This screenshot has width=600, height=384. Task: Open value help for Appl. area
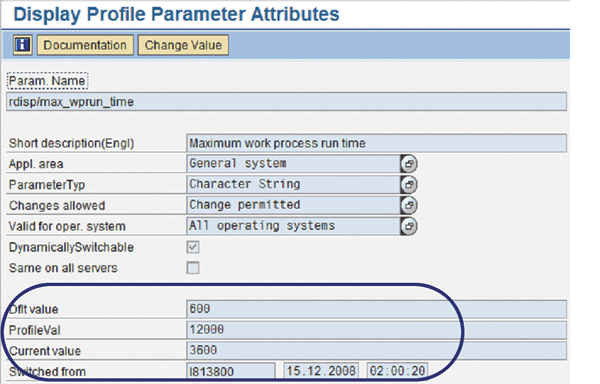409,164
